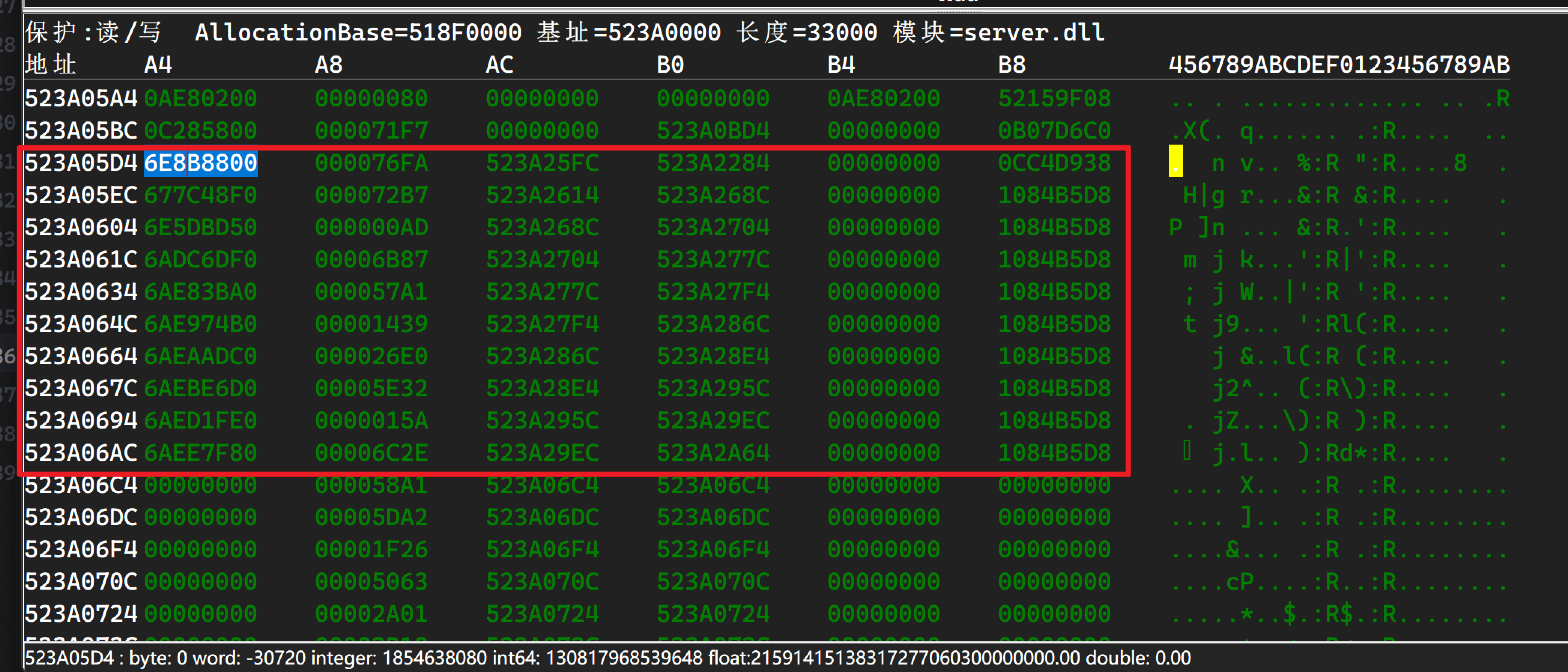Select hex value 000058A1
The width and height of the screenshot is (1568, 672).
pos(371,485)
